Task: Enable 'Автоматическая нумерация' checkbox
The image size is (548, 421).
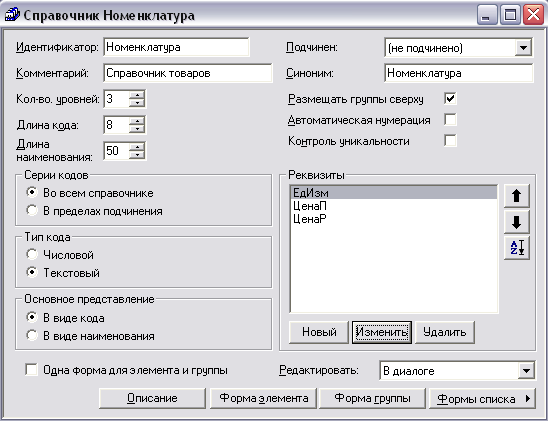Action: (x=450, y=119)
